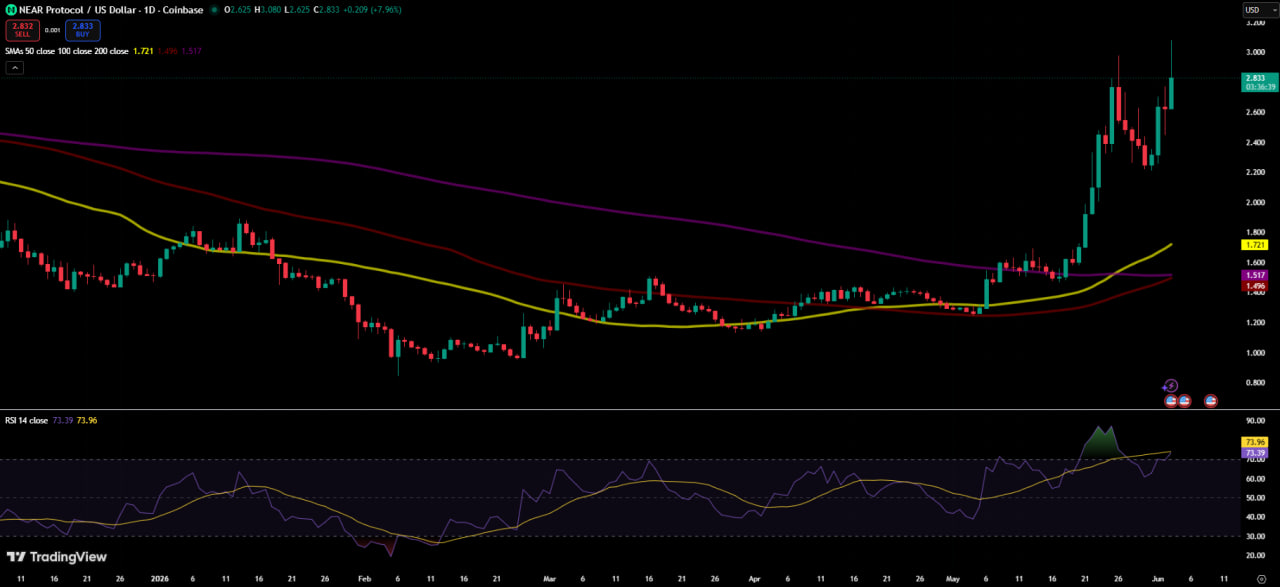Click the dark red 1.496 SMA price label
The height and width of the screenshot is (587, 1280).
[1255, 286]
